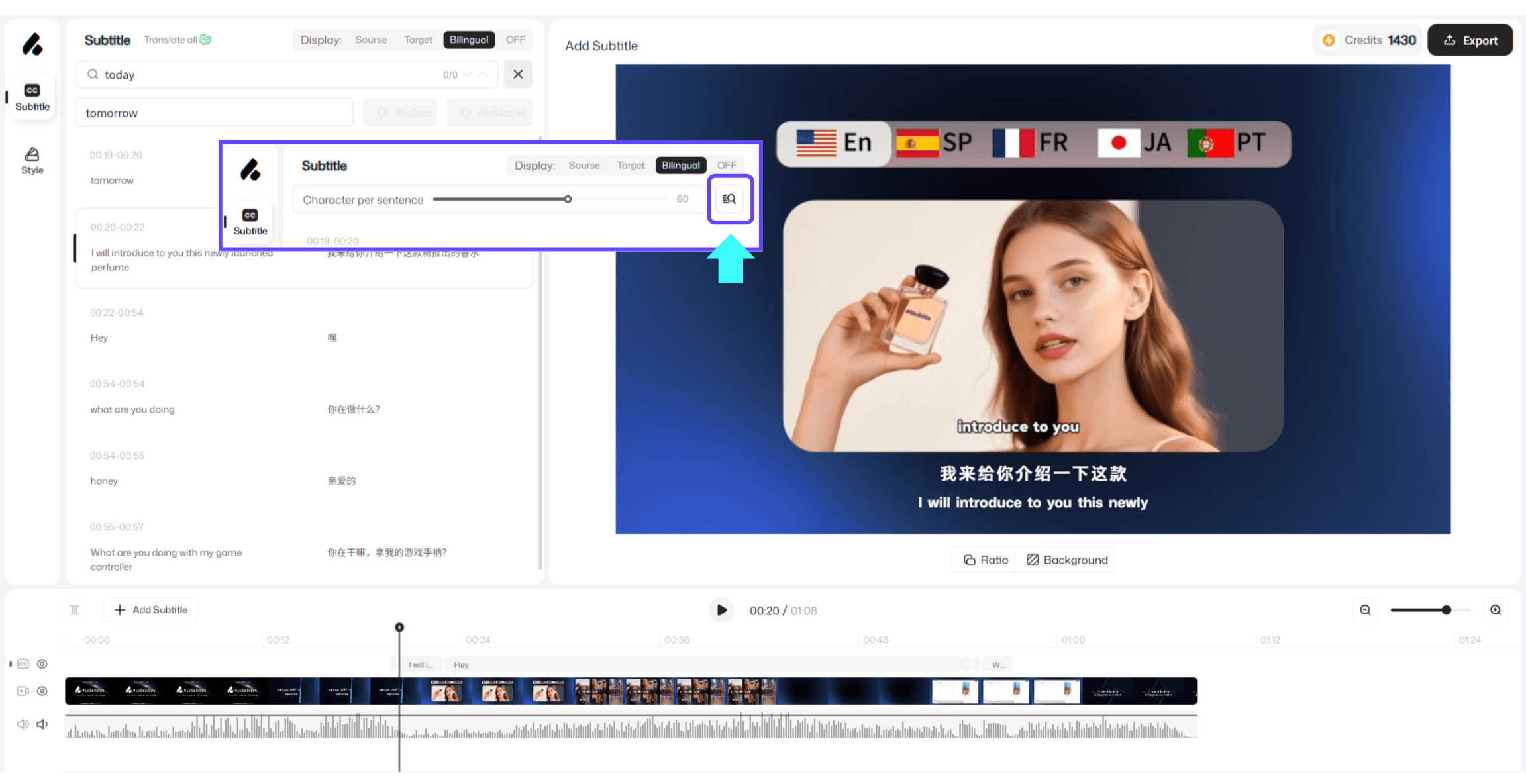This screenshot has height=784, width=1526.
Task: Zoom out the timeline with the magnifier icon
Action: pos(1365,610)
